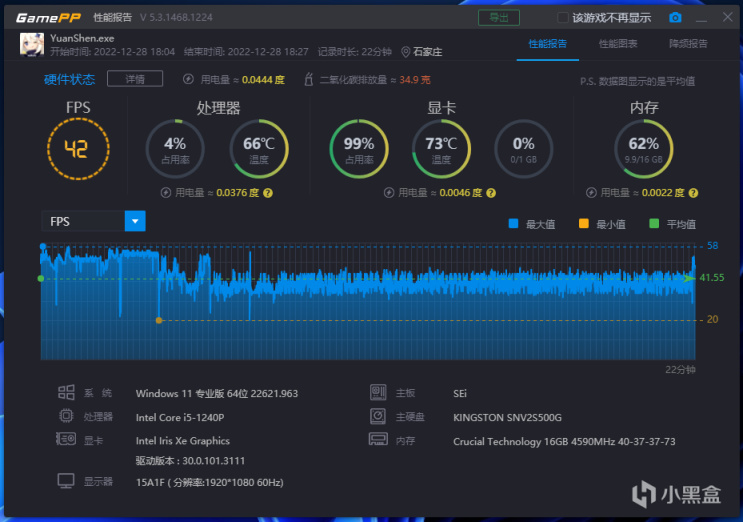Click the graphics card icon beside 显卡
743x522 pixels.
pos(66,439)
